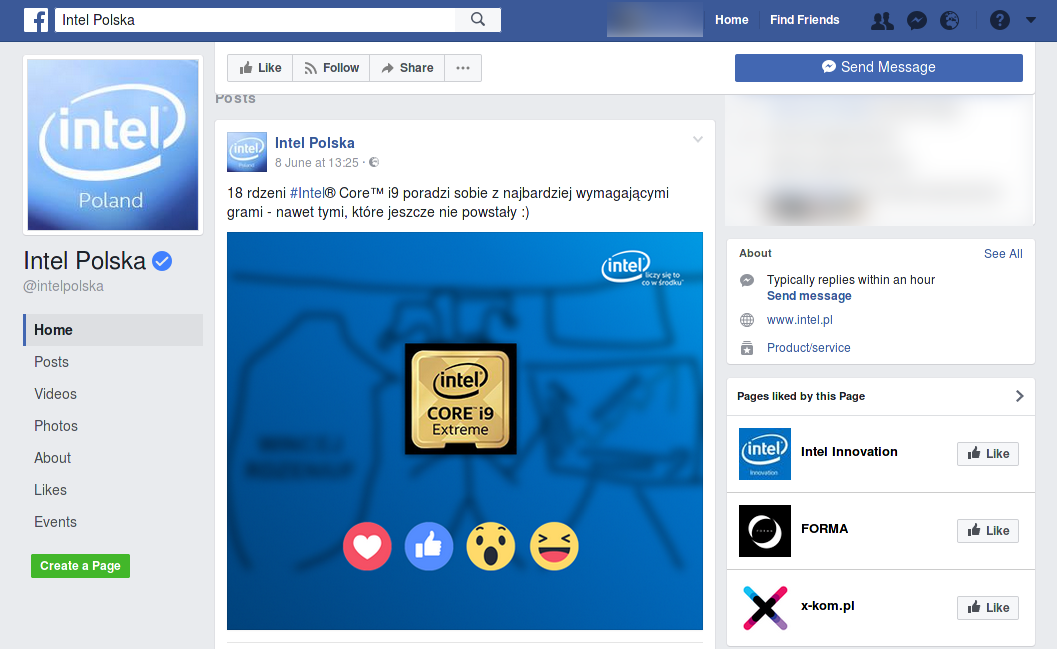
Task: Click the Send Message button
Action: click(x=878, y=67)
